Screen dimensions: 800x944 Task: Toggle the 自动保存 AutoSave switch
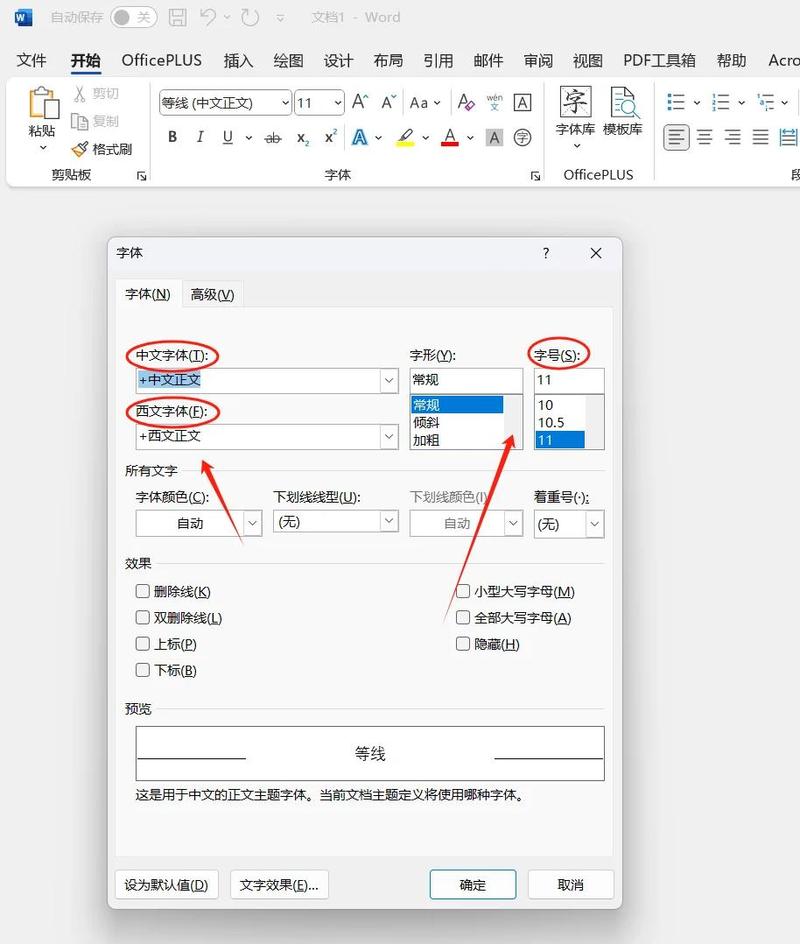pyautogui.click(x=134, y=17)
